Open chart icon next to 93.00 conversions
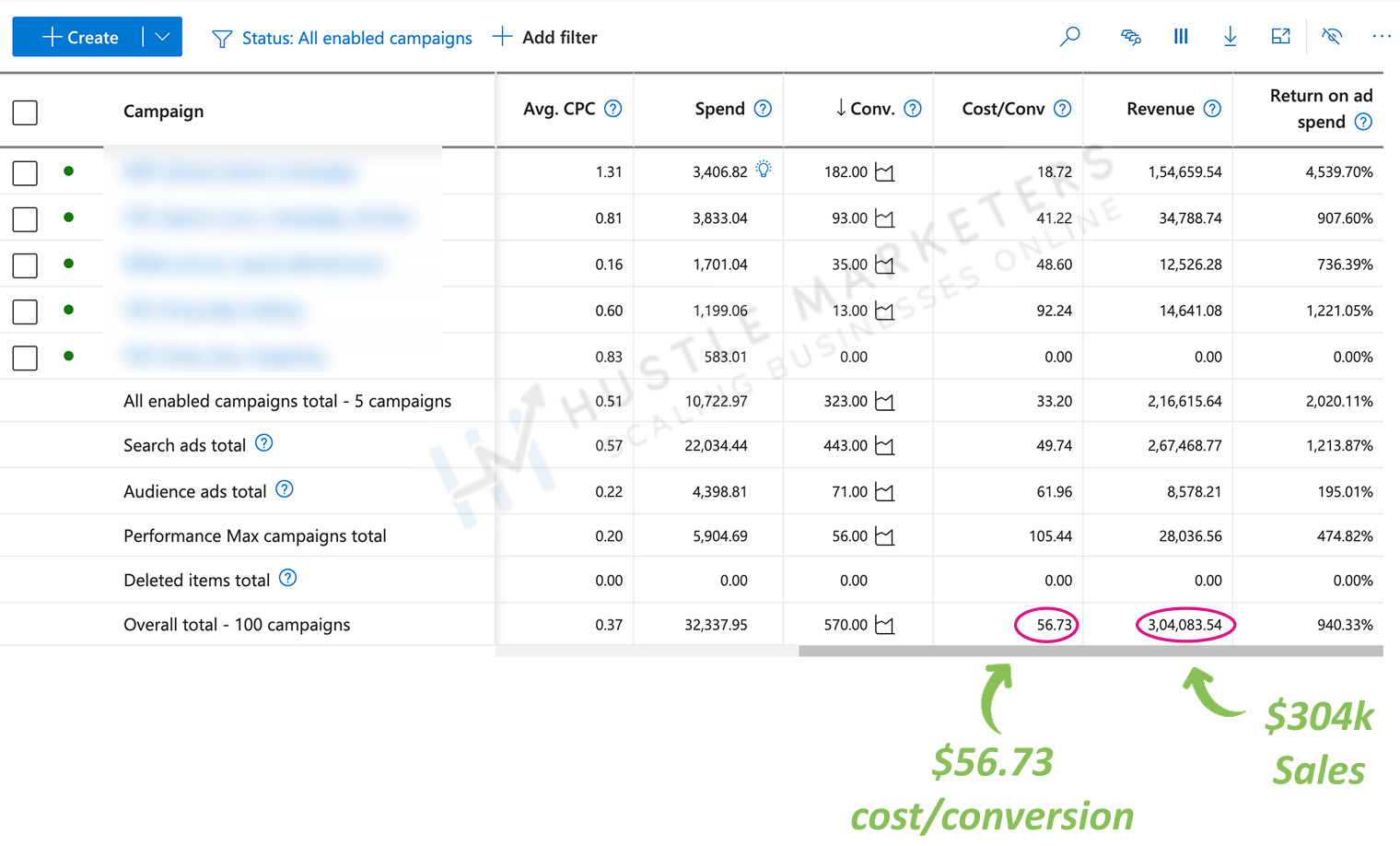Image resolution: width=1400 pixels, height=846 pixels. click(x=884, y=218)
